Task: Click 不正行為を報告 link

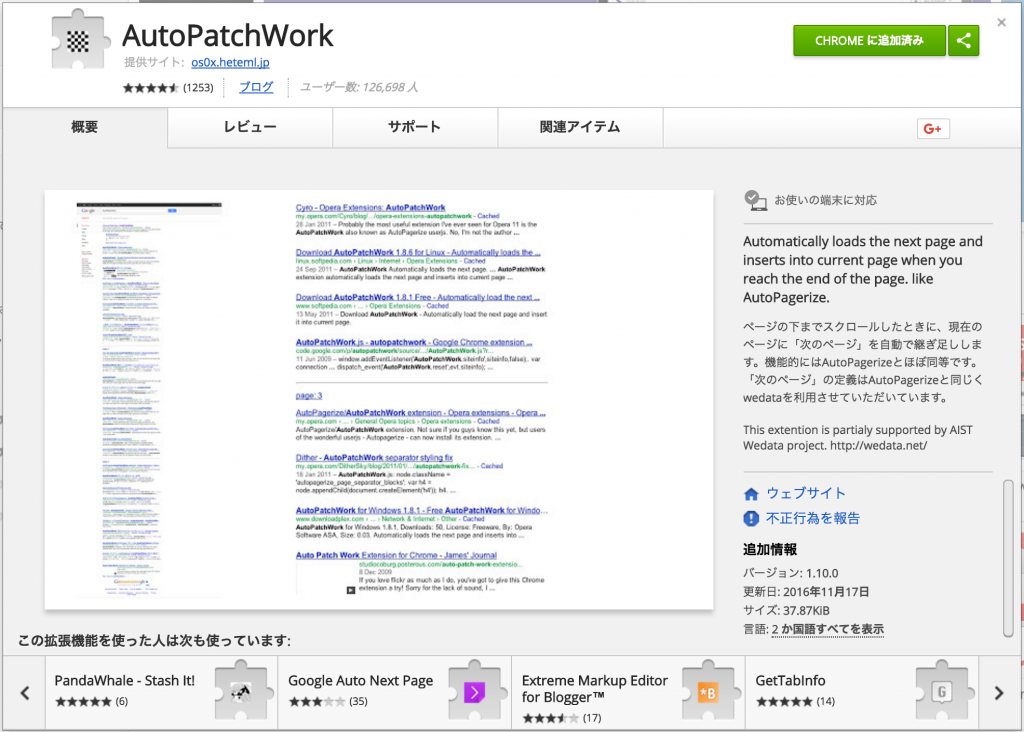Action: click(x=812, y=518)
